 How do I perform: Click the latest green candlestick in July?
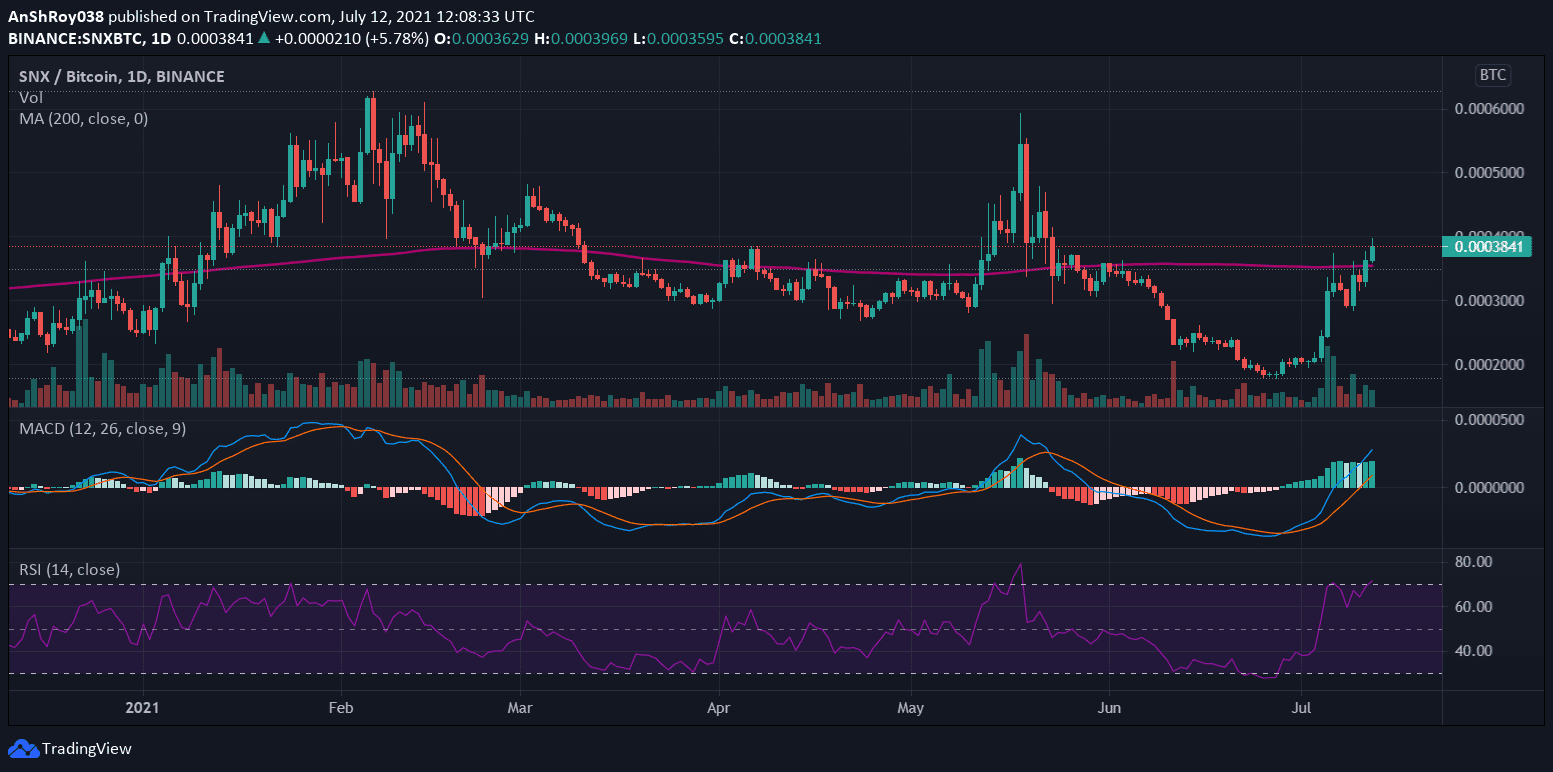[1372, 253]
